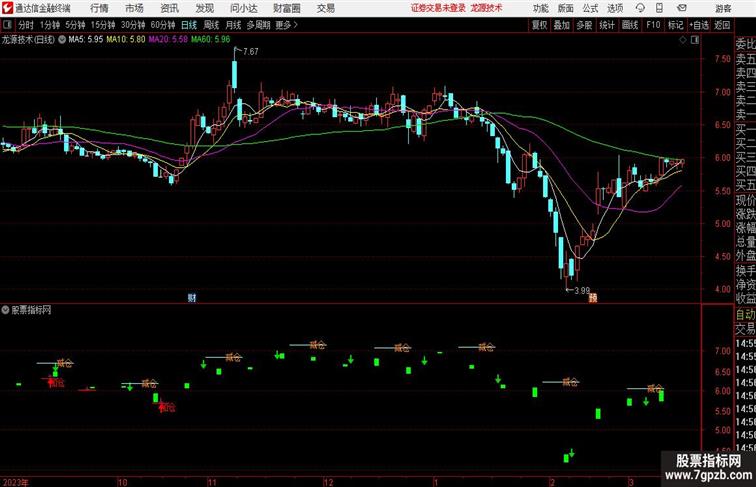This screenshot has width=756, height=487.
Task: Click the 自动 label in right panel
Action: [x=745, y=315]
